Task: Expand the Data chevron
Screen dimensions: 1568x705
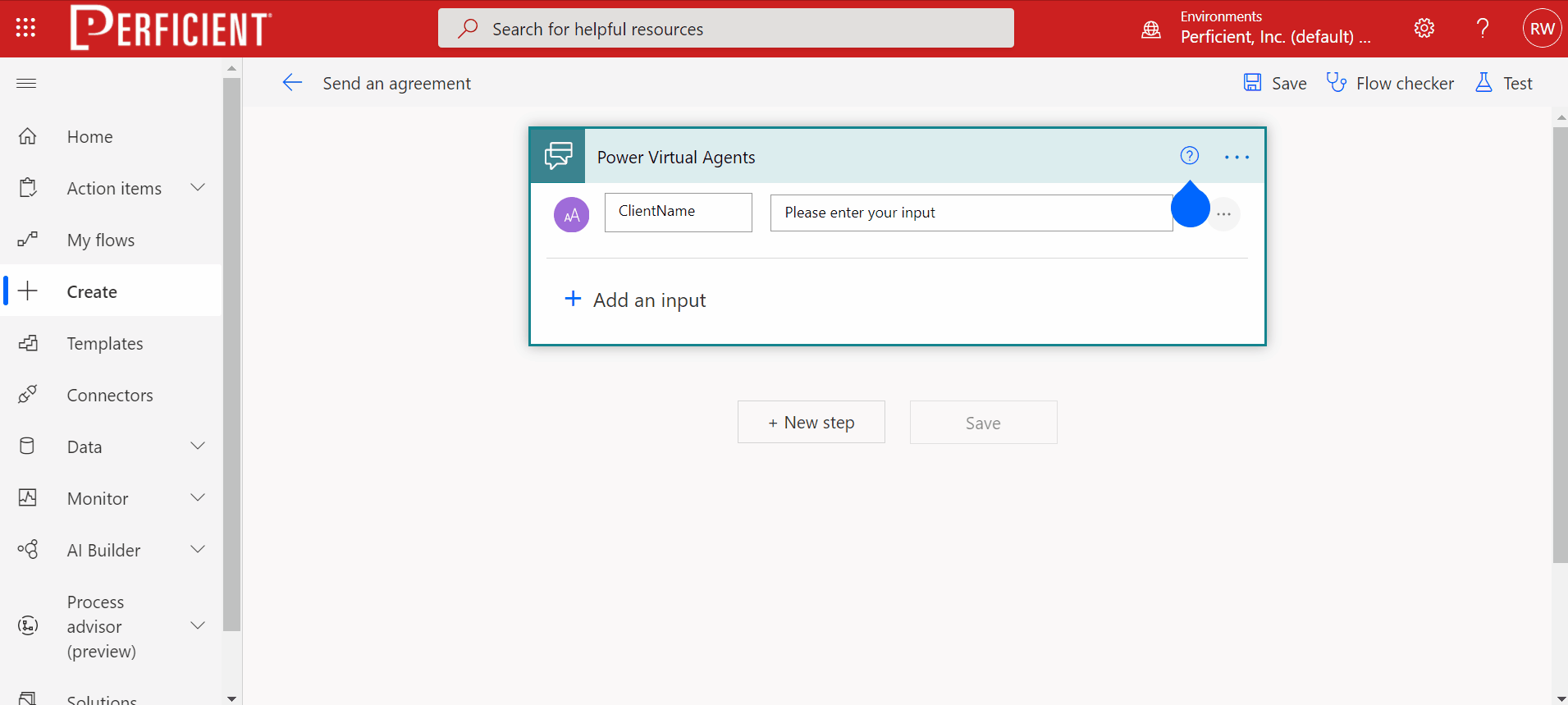Action: coord(198,446)
